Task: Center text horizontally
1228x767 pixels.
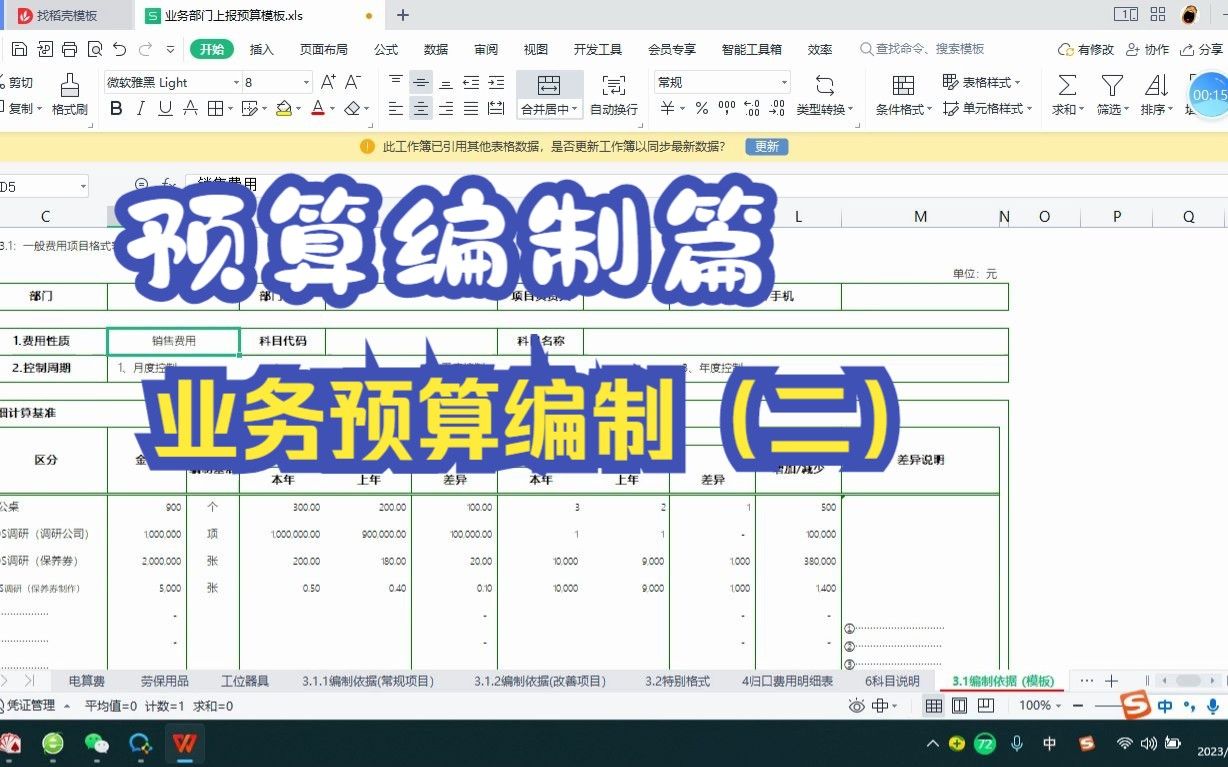Action: [x=421, y=109]
